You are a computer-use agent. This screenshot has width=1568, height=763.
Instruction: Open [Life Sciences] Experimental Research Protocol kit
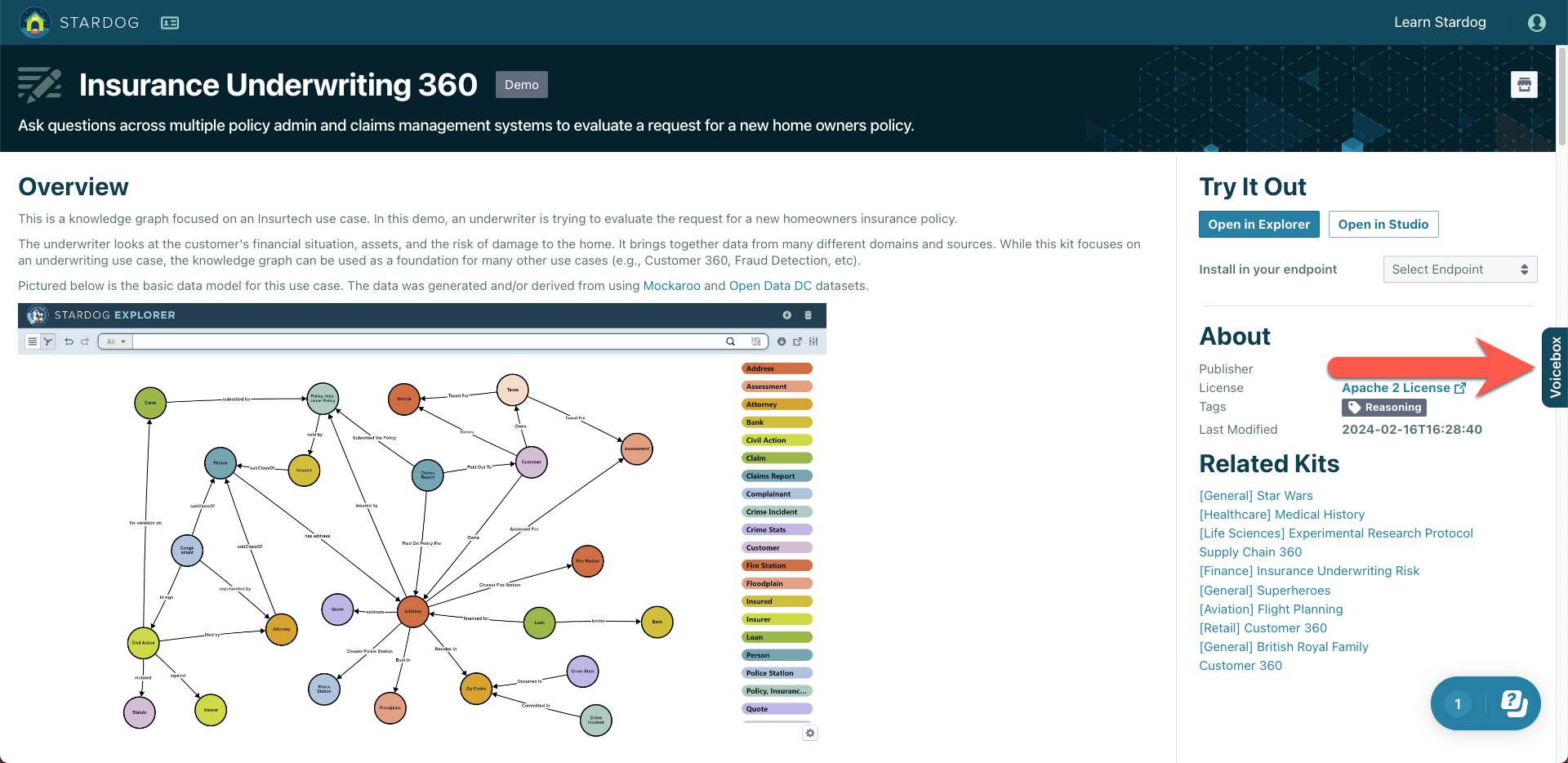[1336, 533]
